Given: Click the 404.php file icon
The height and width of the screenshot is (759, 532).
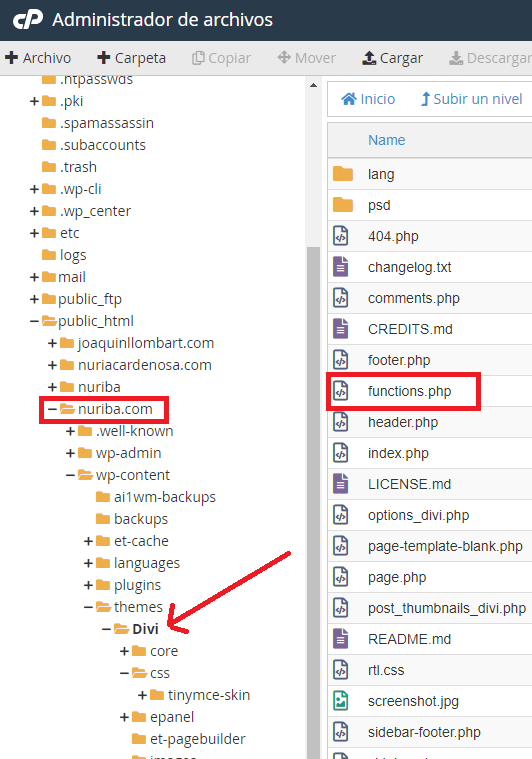Looking at the screenshot, I should [341, 236].
